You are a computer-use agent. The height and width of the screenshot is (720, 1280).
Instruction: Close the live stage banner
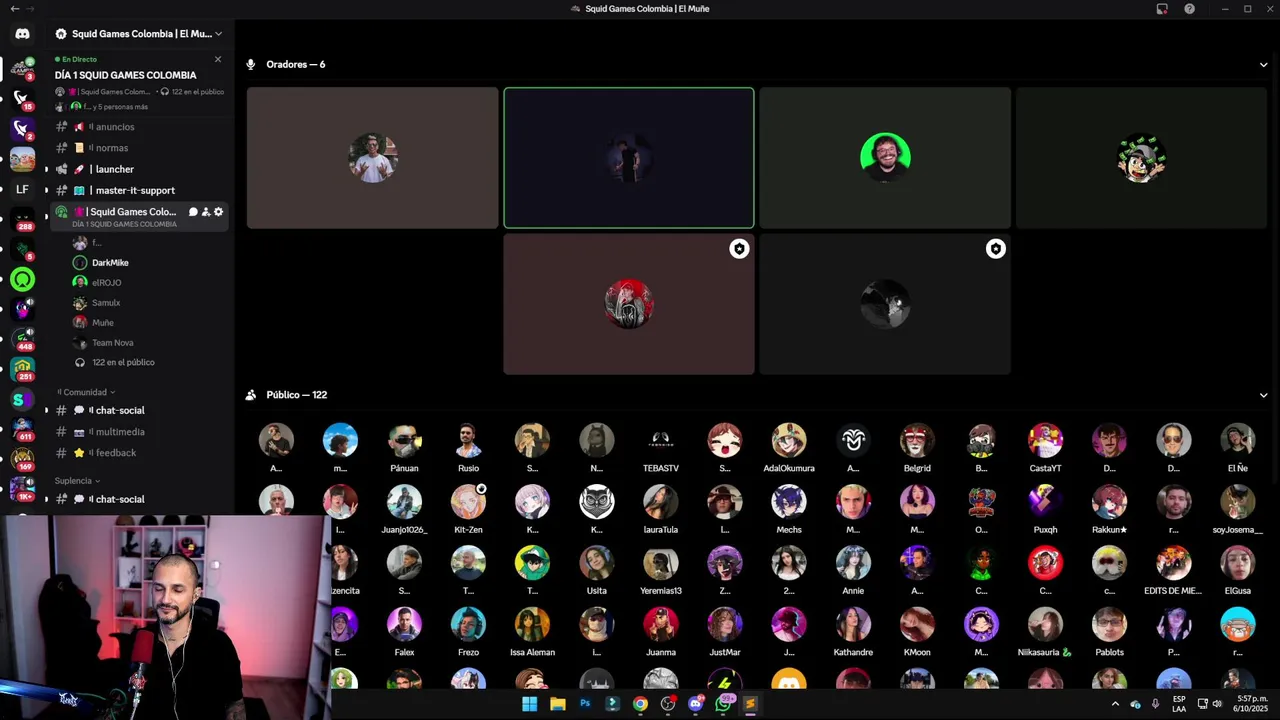(218, 59)
